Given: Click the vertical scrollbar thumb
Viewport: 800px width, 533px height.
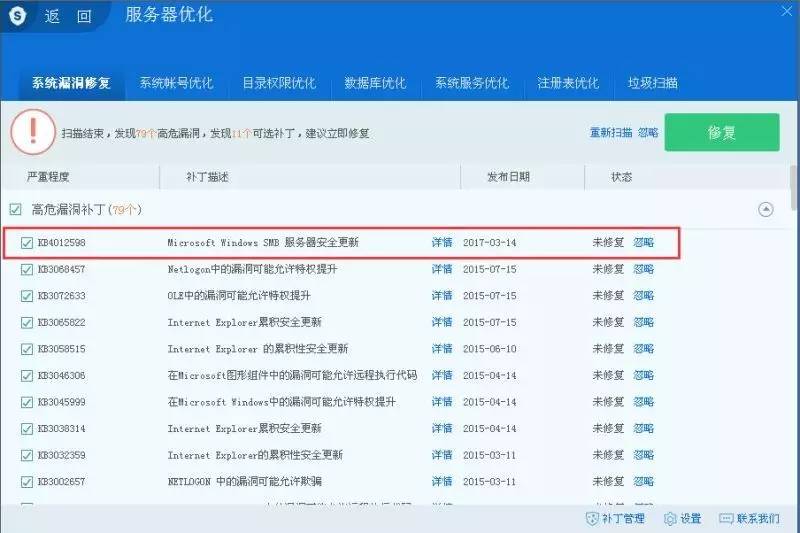Looking at the screenshot, I should click(794, 187).
